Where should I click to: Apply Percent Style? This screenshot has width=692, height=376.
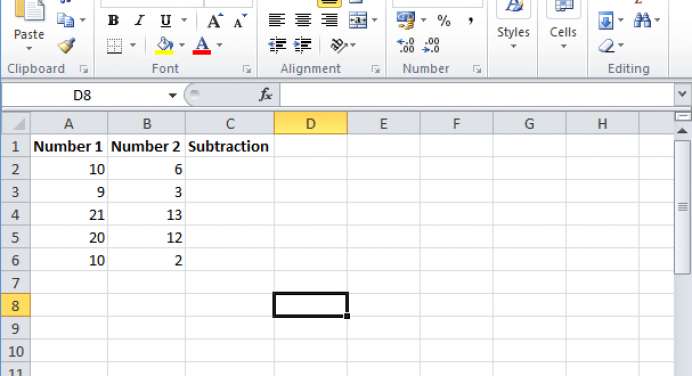pos(444,20)
